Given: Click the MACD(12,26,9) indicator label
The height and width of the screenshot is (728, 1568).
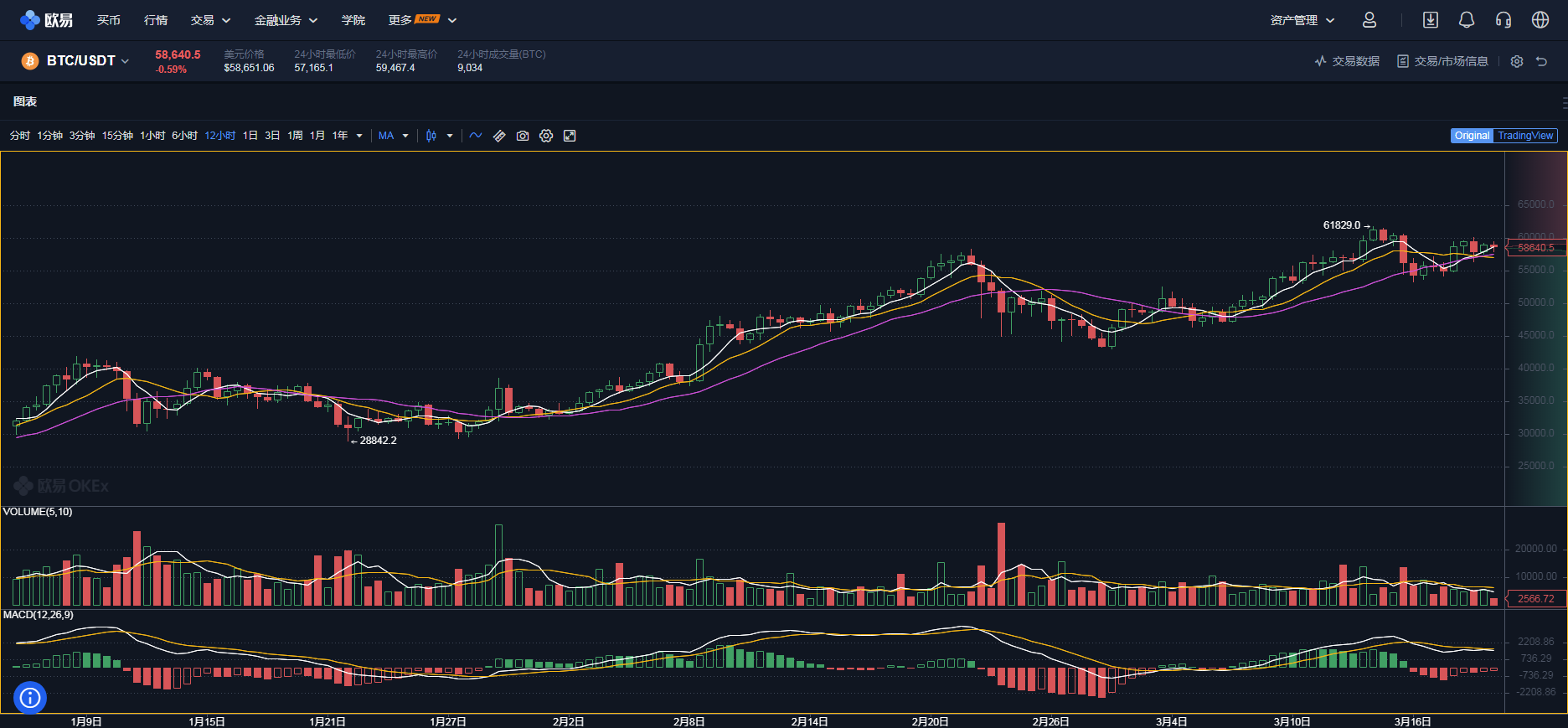Looking at the screenshot, I should point(39,615).
